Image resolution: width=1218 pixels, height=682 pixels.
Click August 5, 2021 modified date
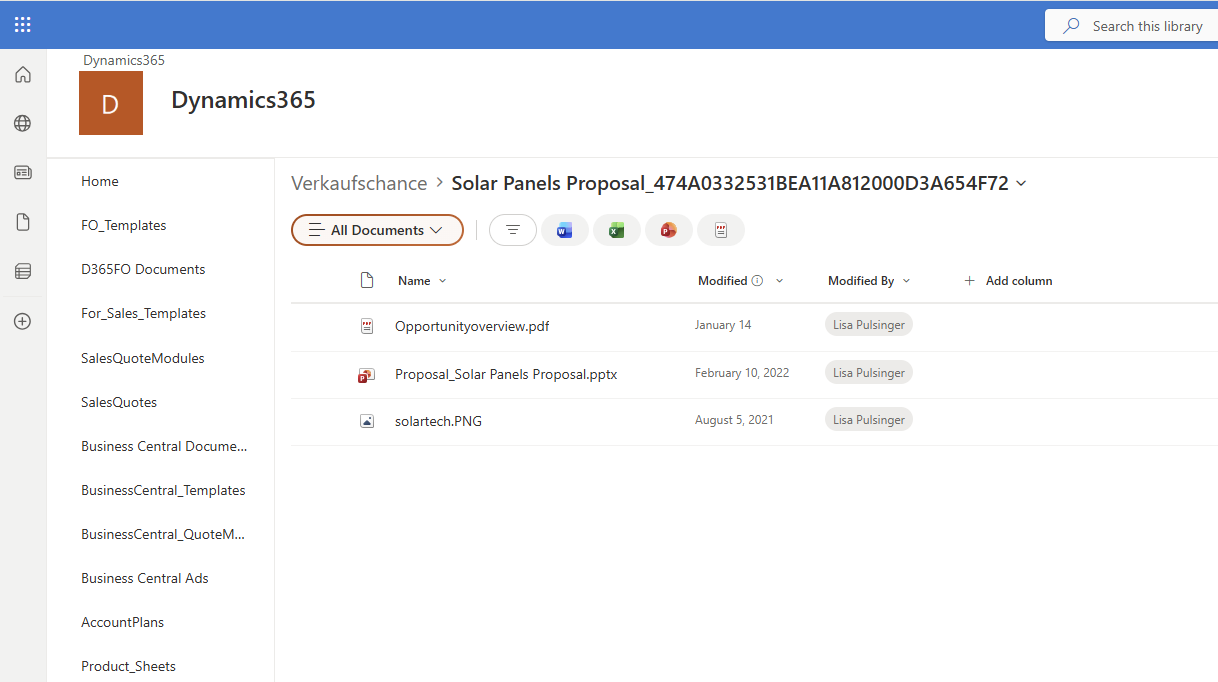pos(734,420)
